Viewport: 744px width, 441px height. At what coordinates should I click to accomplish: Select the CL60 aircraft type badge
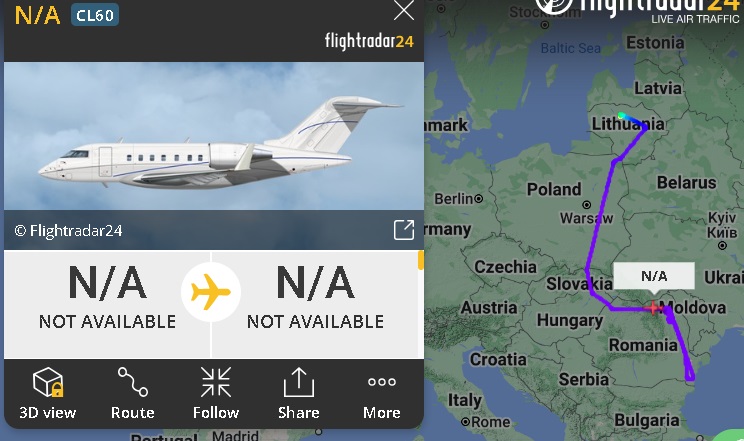tap(95, 15)
